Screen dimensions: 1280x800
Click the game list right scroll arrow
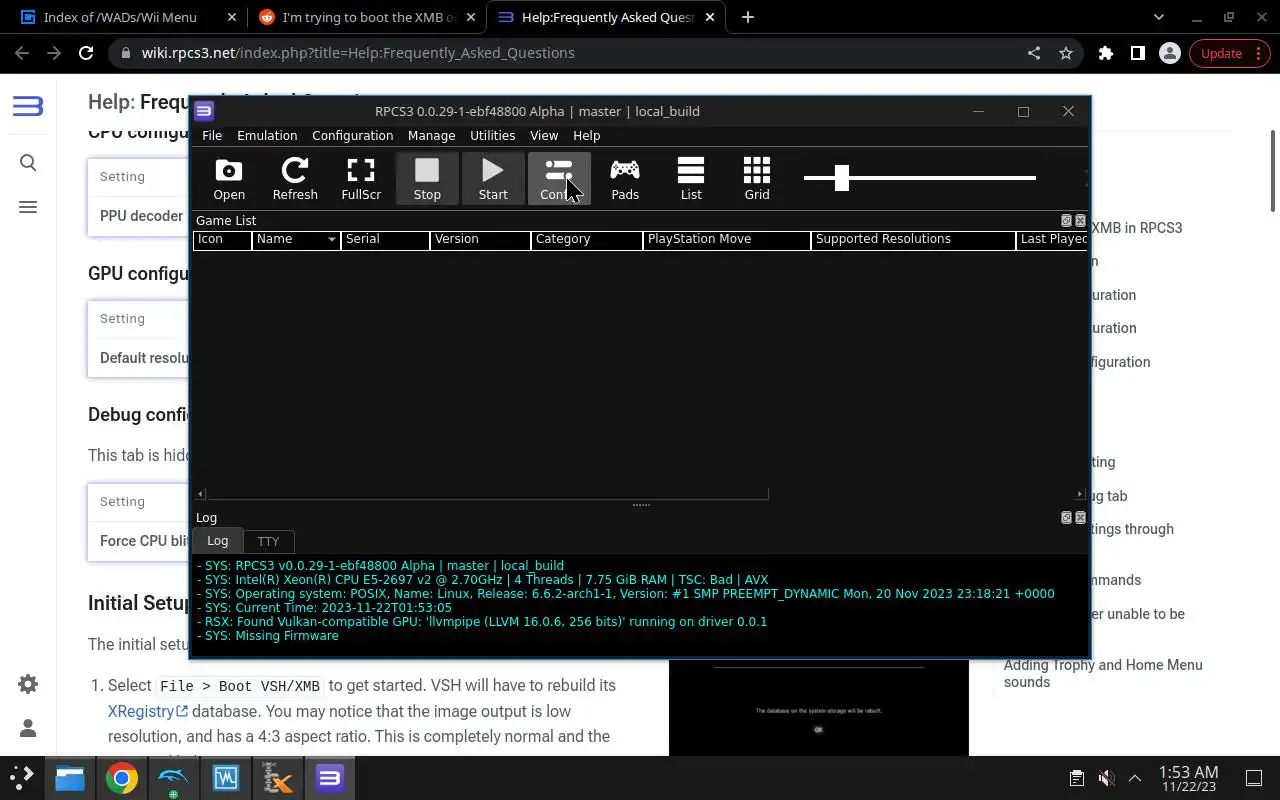pos(1079,494)
